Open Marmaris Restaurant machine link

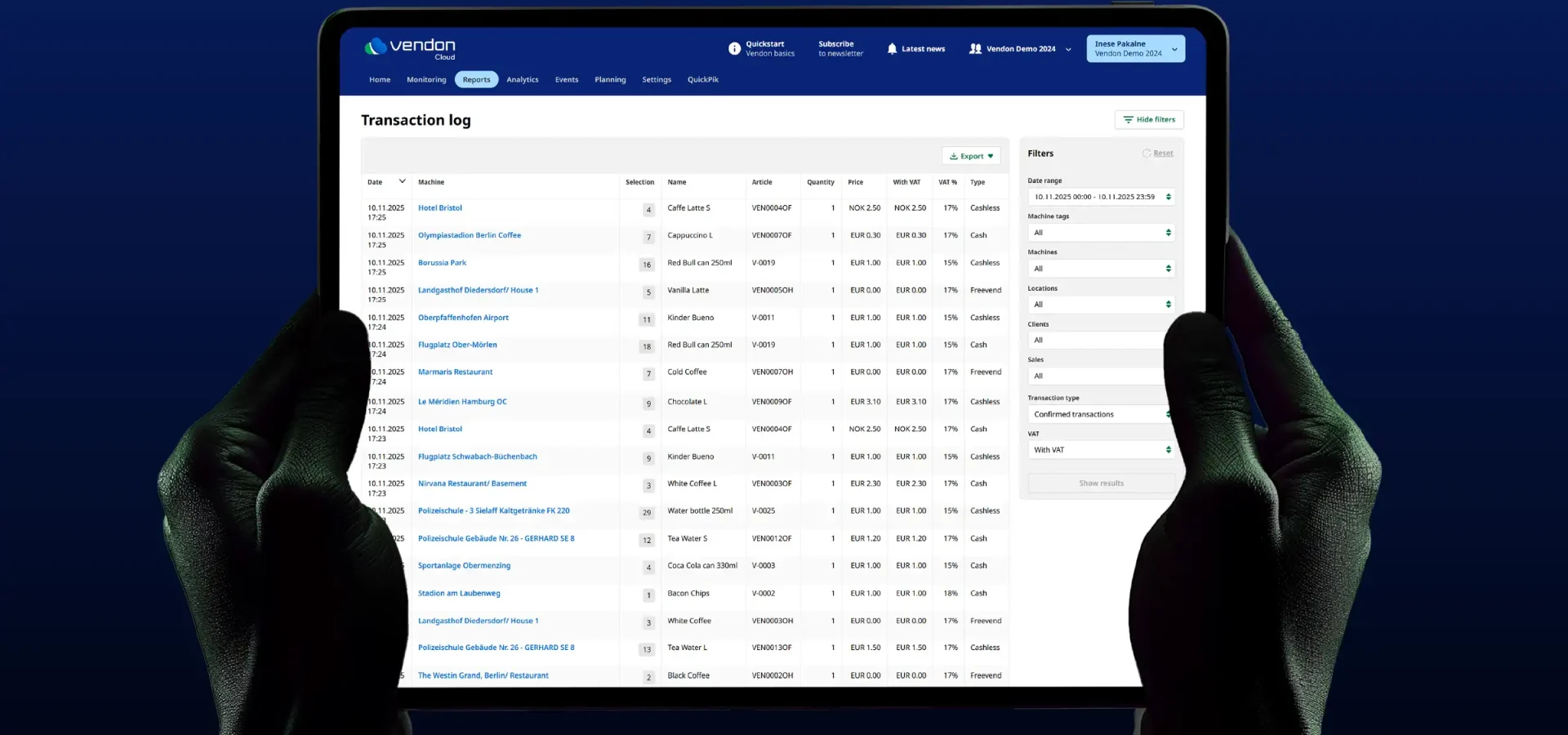point(455,372)
